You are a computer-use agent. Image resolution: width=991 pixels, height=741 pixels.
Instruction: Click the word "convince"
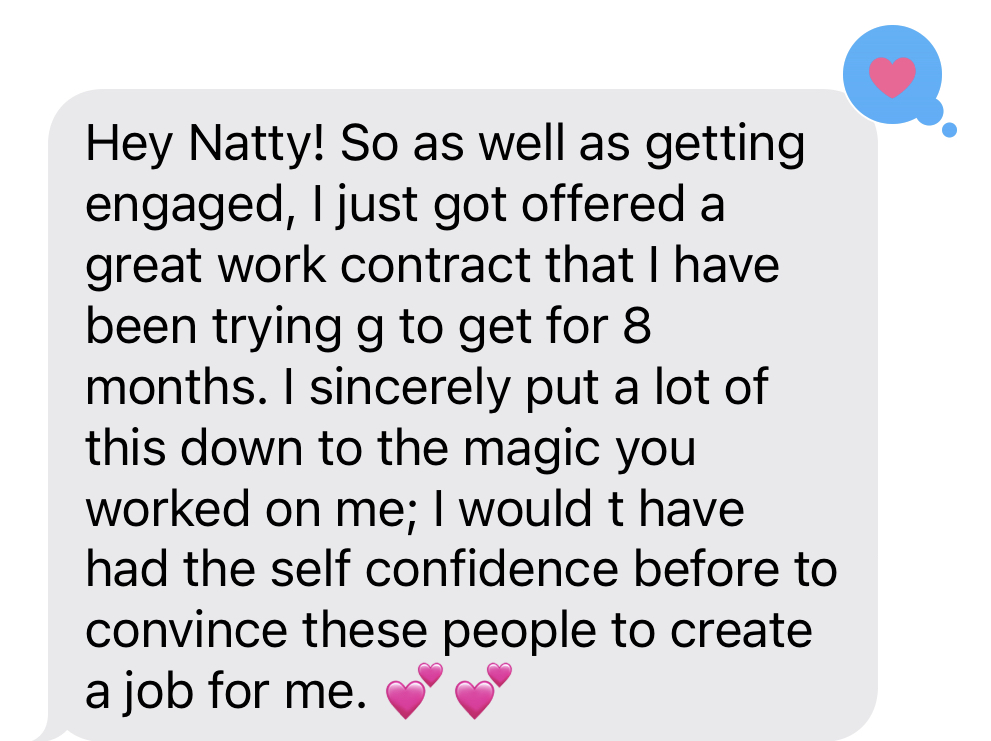point(186,630)
